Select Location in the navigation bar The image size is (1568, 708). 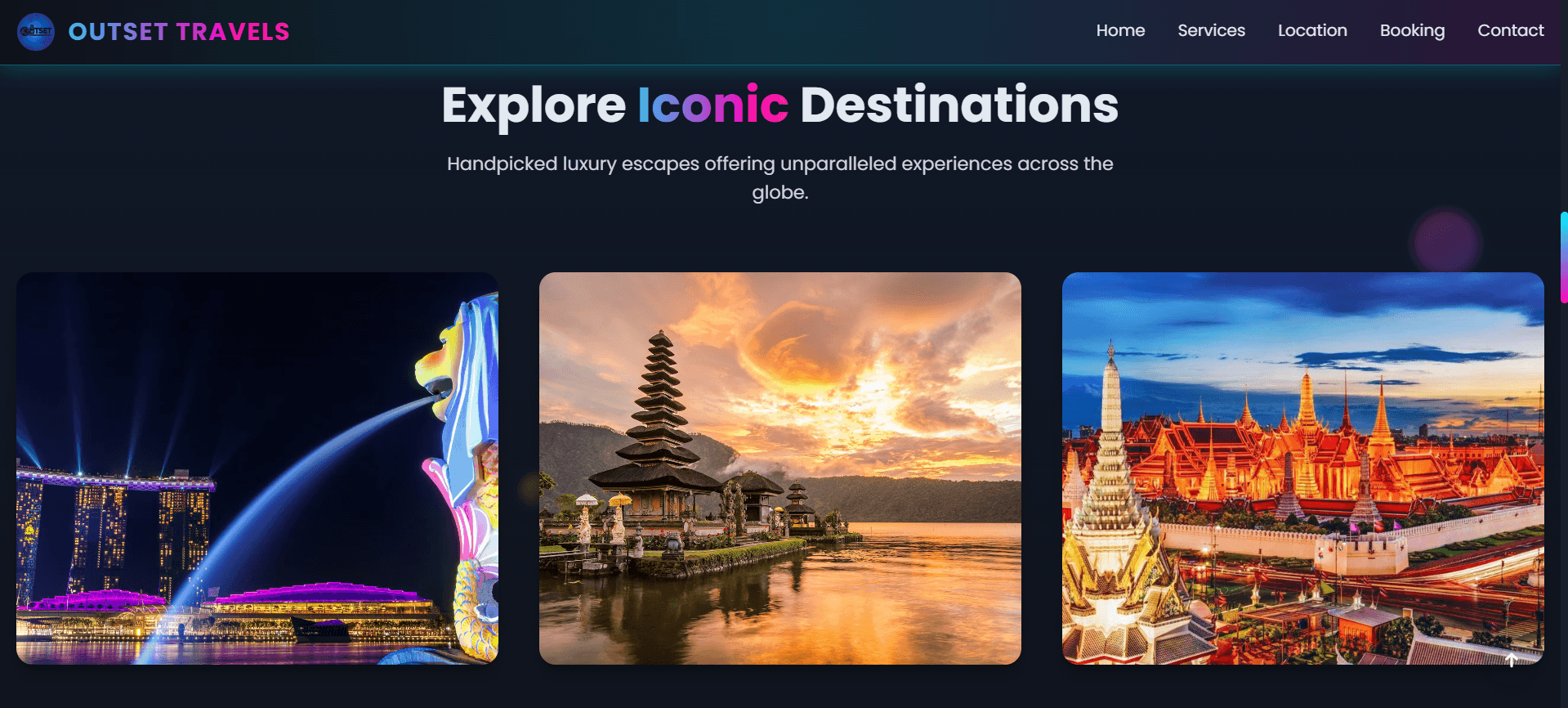tap(1312, 30)
